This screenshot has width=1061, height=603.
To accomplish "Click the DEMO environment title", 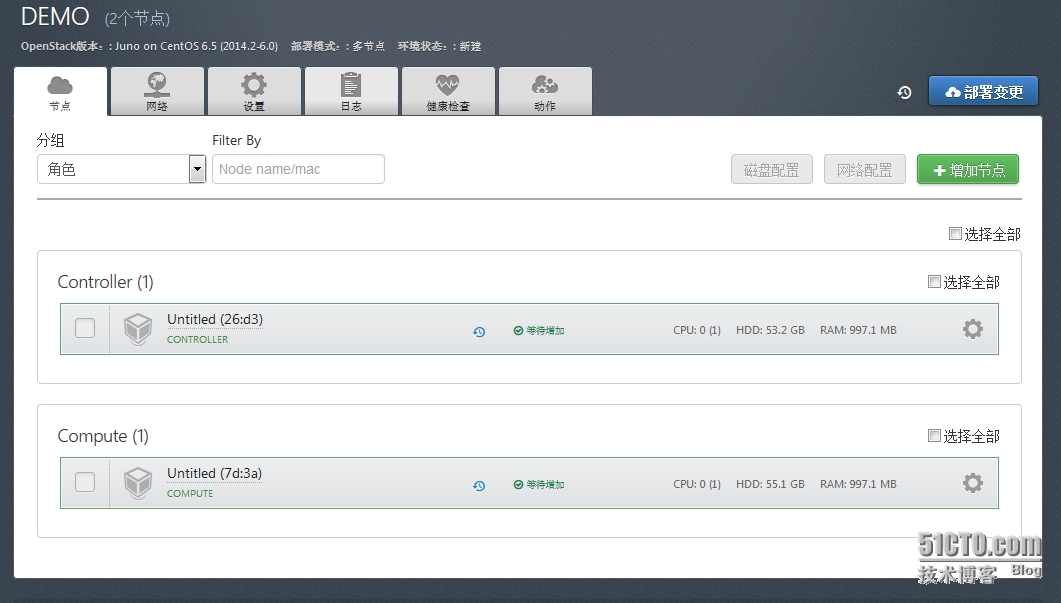I will click(x=55, y=16).
